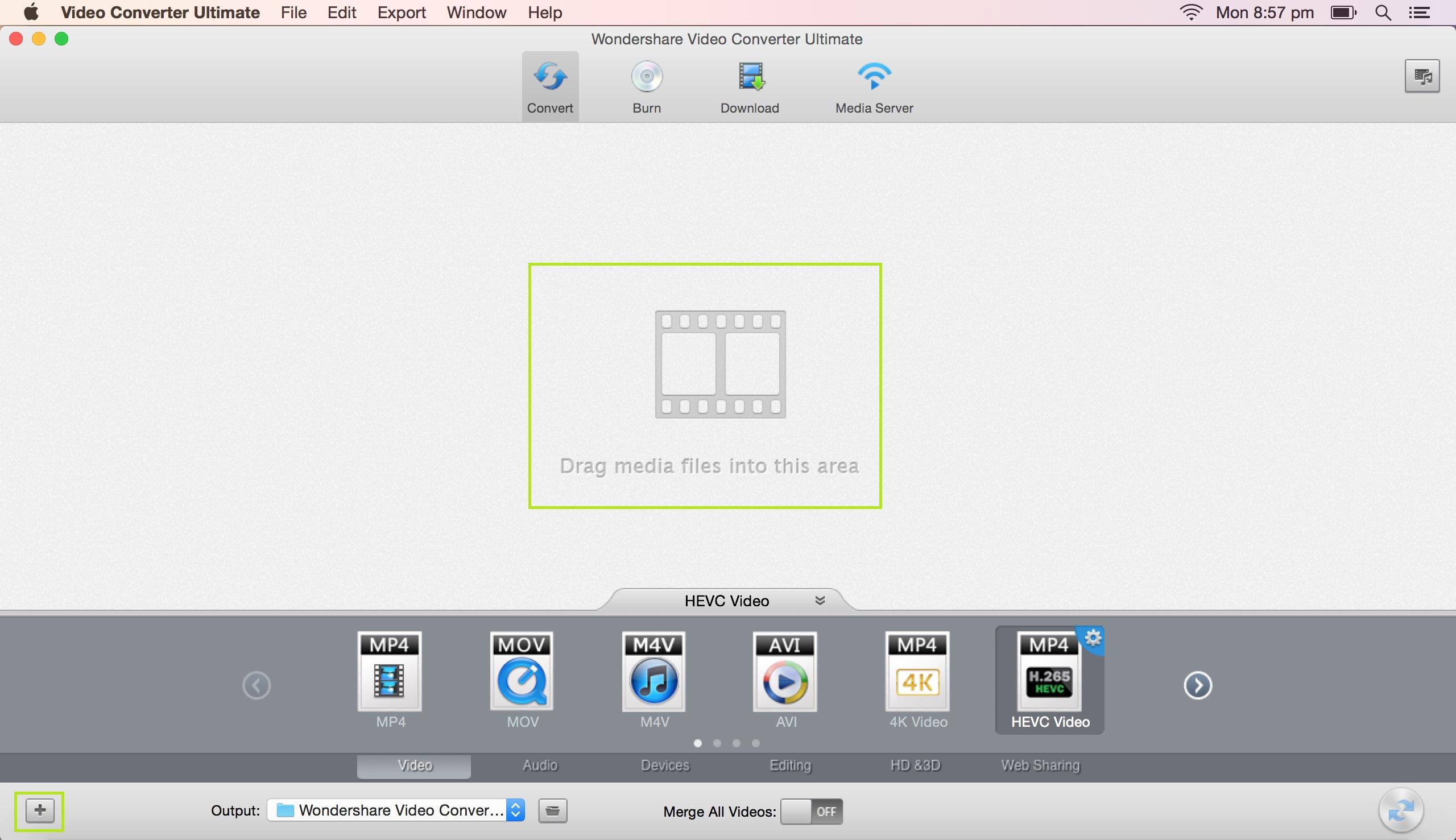Open the Export menu
The width and height of the screenshot is (1456, 840).
(x=401, y=12)
